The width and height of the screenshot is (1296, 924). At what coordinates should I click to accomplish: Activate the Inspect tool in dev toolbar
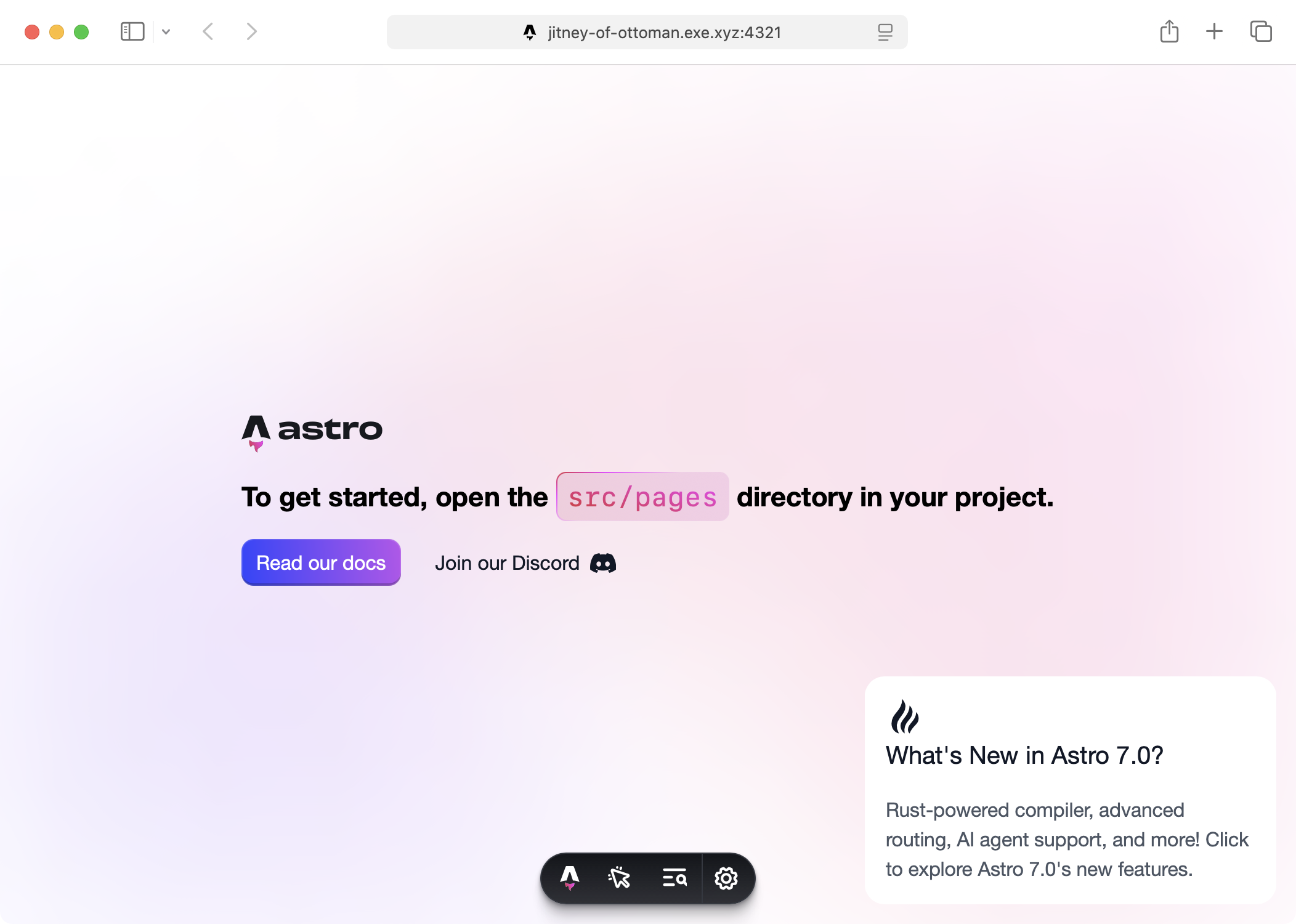click(619, 878)
